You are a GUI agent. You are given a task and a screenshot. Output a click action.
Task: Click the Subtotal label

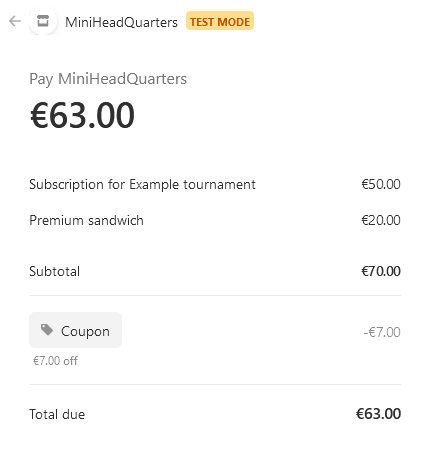pos(55,271)
